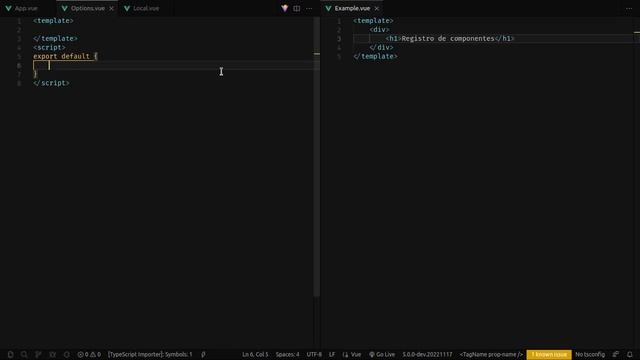640x360 pixels.
Task: Click the circular sync icon in status bar
Action: tap(67, 354)
